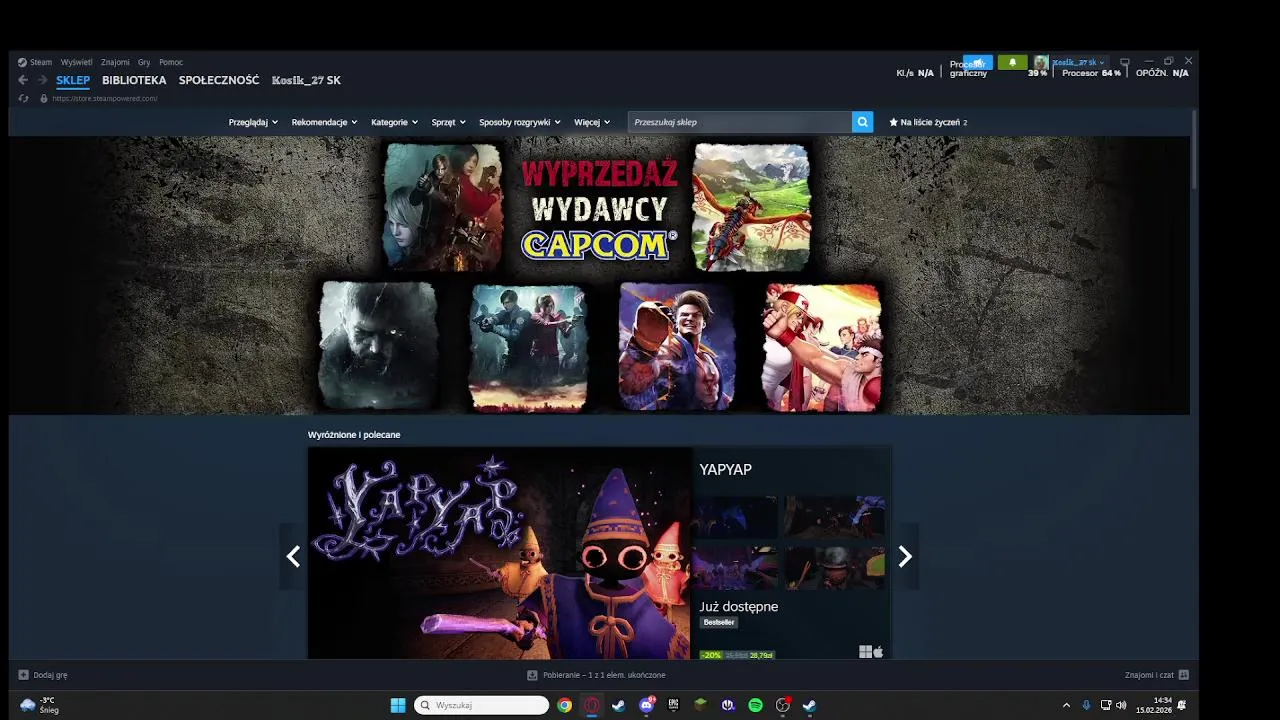Open Google Chrome from the taskbar
This screenshot has width=1280, height=720.
coord(565,705)
